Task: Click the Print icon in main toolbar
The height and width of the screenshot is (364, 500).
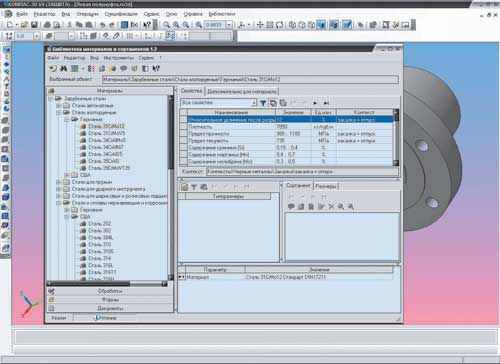Action: (47, 25)
